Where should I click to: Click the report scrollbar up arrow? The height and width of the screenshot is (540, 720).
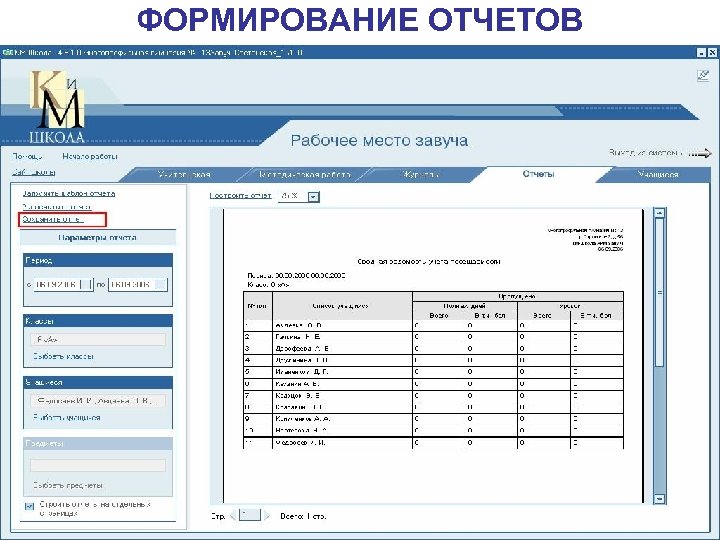click(659, 213)
